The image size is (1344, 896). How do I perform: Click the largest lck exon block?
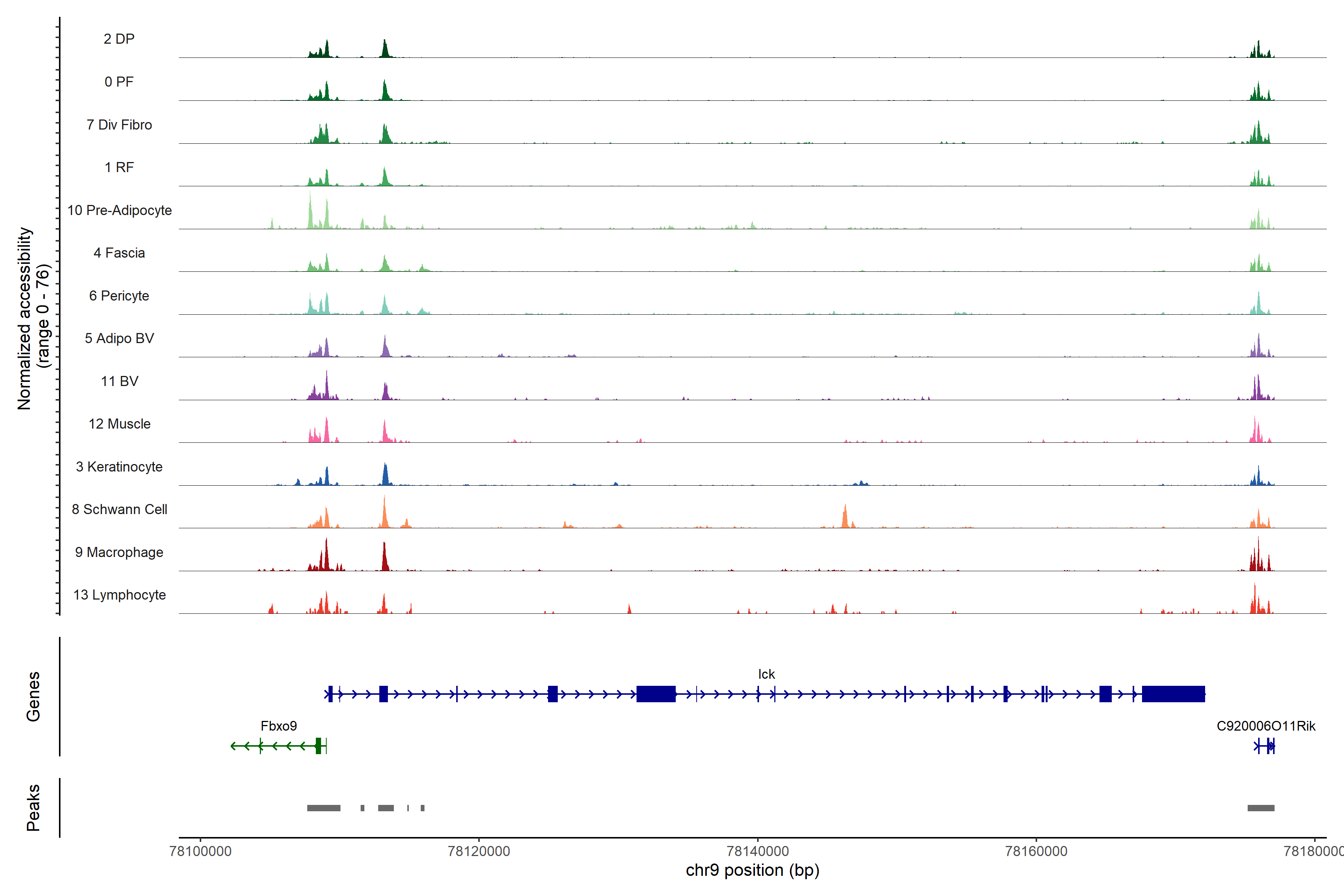click(x=1173, y=694)
